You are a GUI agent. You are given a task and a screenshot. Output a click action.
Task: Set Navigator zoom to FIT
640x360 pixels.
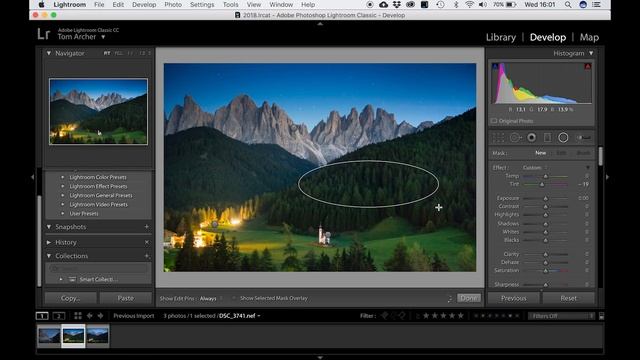click(107, 53)
